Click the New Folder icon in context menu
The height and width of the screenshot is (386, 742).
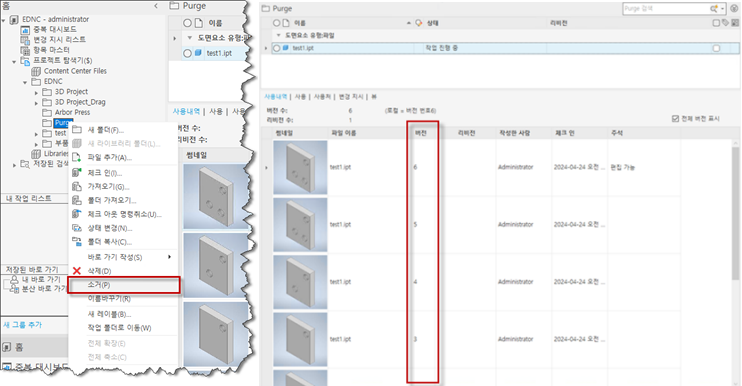pyautogui.click(x=77, y=130)
